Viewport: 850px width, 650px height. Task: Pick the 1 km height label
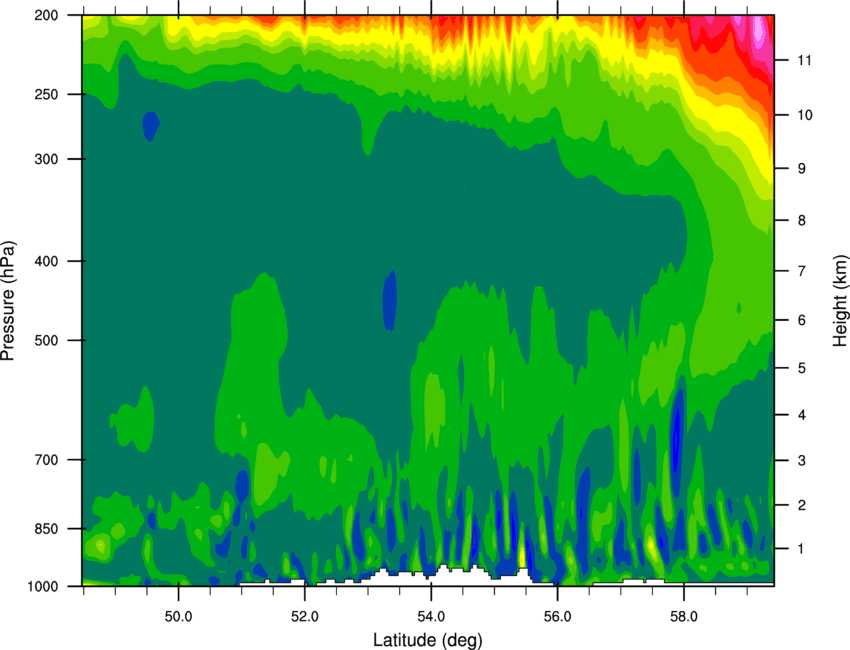pyautogui.click(x=801, y=549)
